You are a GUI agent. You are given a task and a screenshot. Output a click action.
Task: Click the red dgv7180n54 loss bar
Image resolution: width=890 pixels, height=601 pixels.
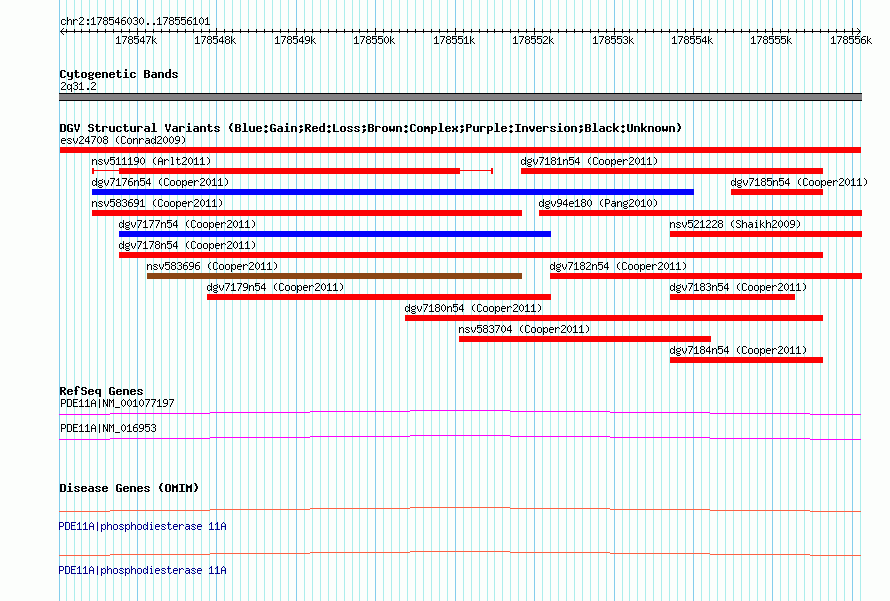614,318
